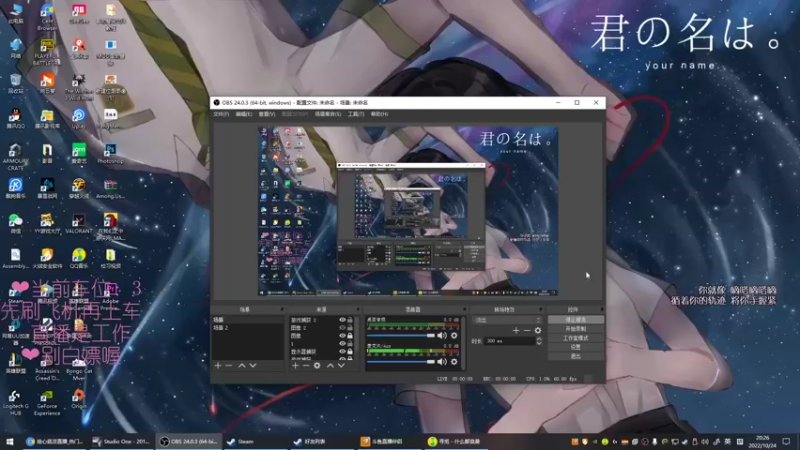
Task: Toggle visibility of first source row
Action: coord(342,320)
